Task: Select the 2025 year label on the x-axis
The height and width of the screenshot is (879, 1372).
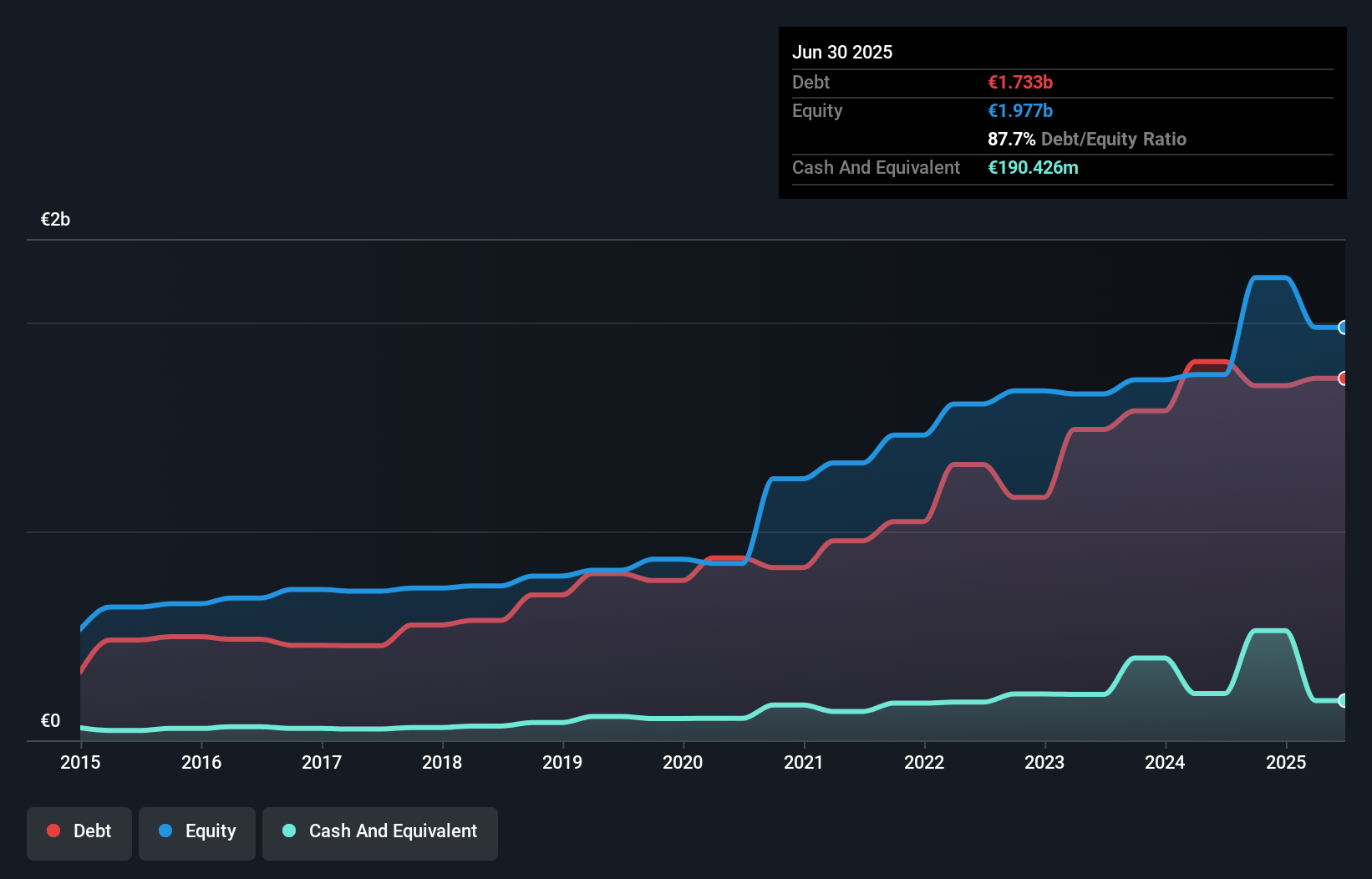Action: point(1286,762)
